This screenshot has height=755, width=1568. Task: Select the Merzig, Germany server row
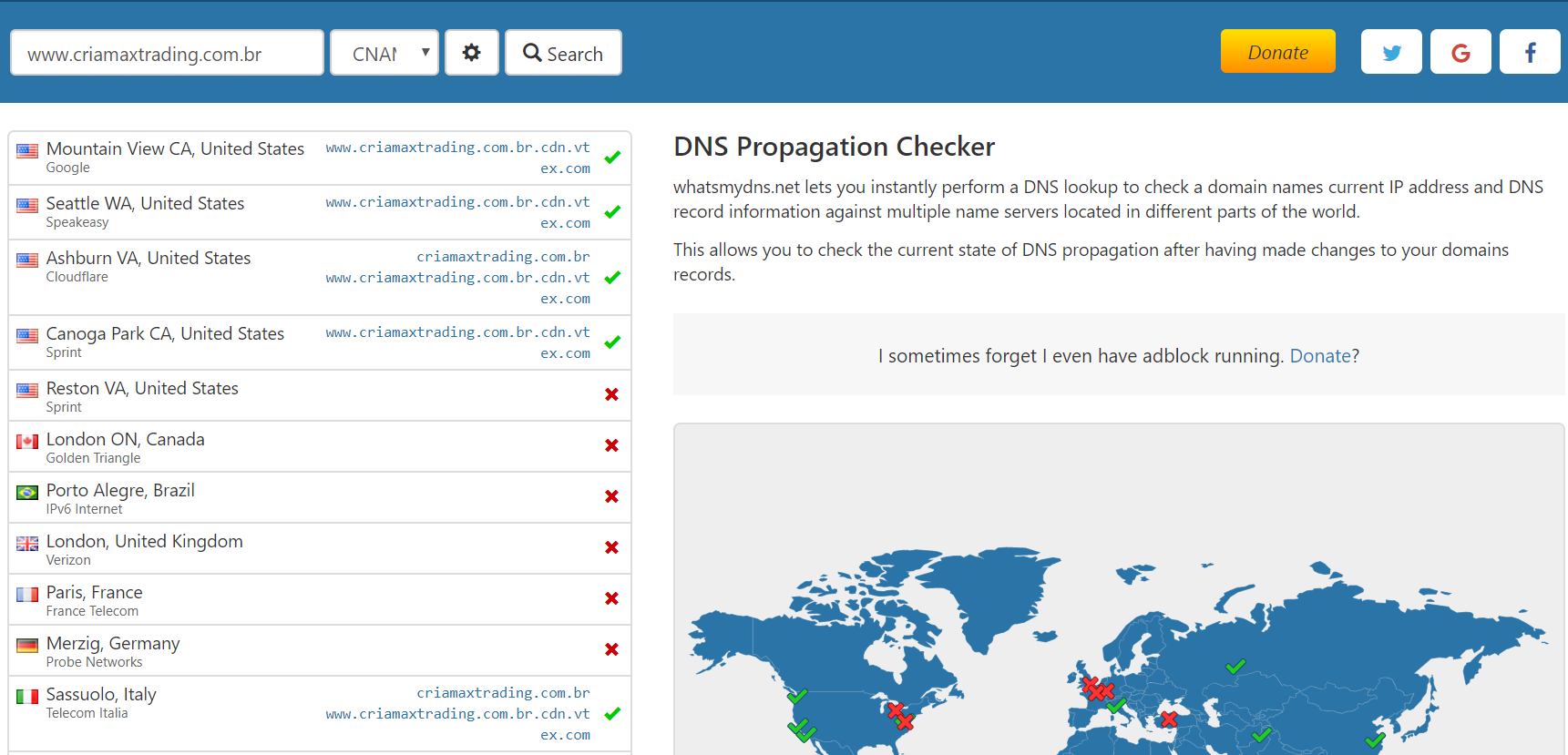(320, 650)
